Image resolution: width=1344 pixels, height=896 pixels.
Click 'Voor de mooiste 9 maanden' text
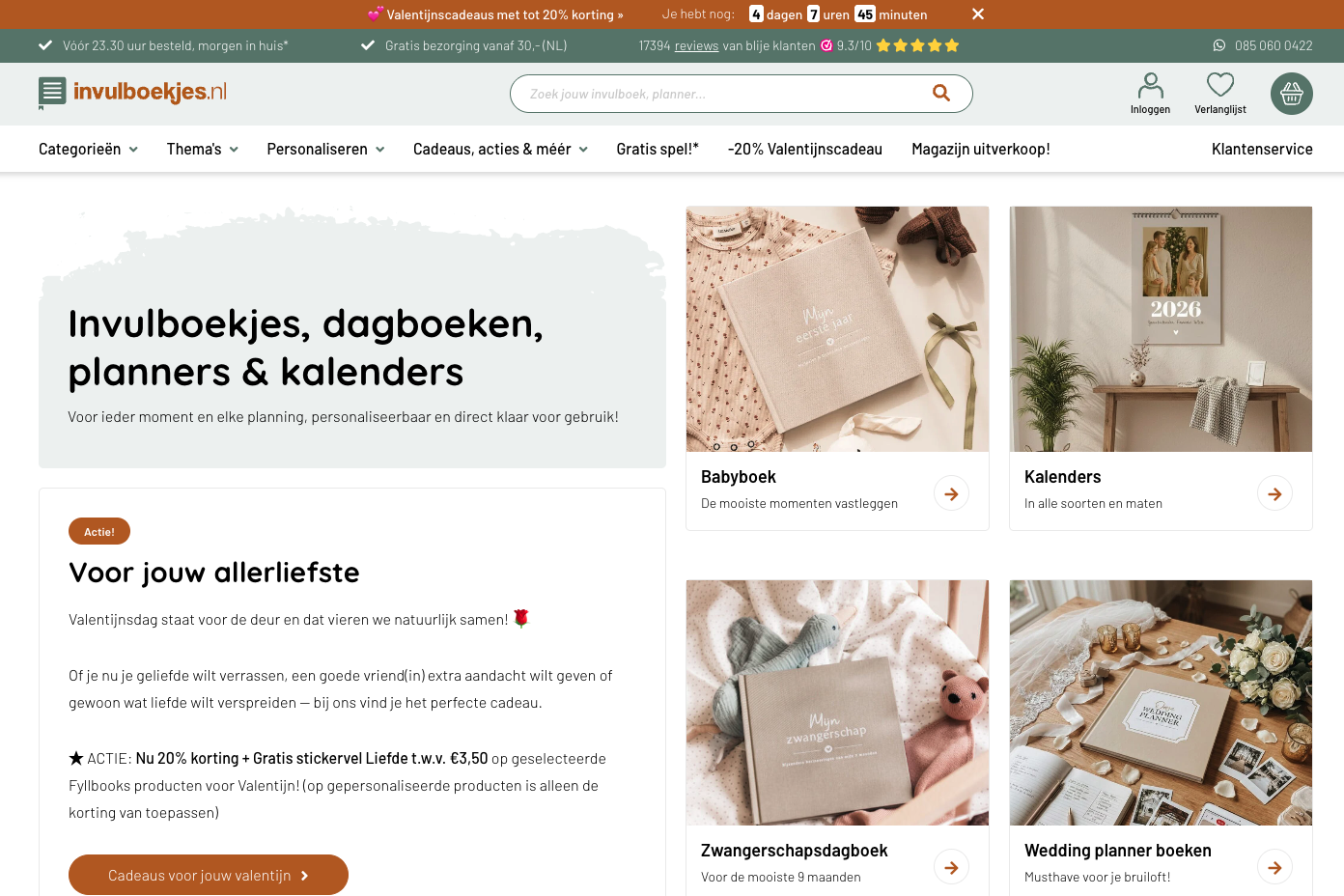pos(781,877)
